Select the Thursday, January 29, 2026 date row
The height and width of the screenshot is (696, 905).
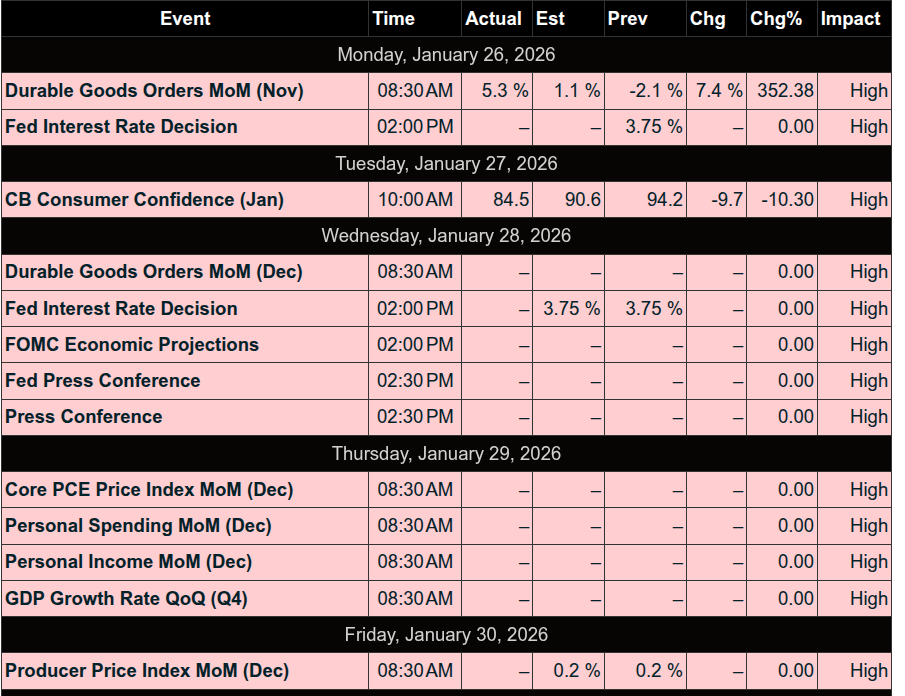[x=446, y=454]
